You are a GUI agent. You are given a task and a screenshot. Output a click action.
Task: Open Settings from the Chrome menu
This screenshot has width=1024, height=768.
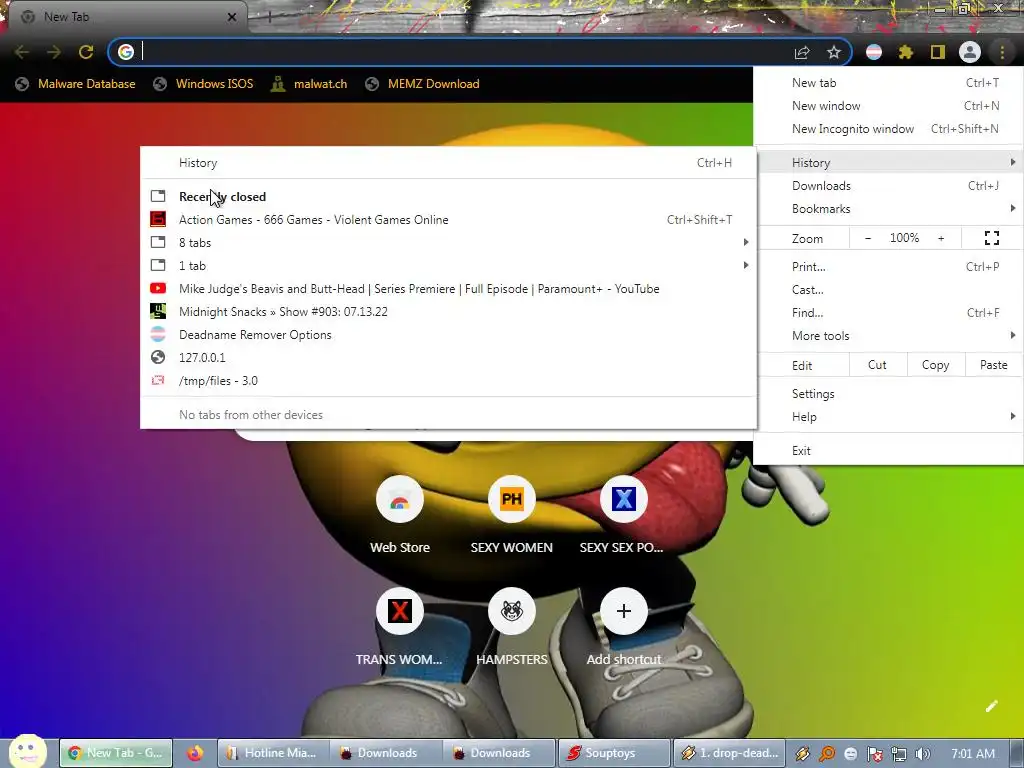888,393
